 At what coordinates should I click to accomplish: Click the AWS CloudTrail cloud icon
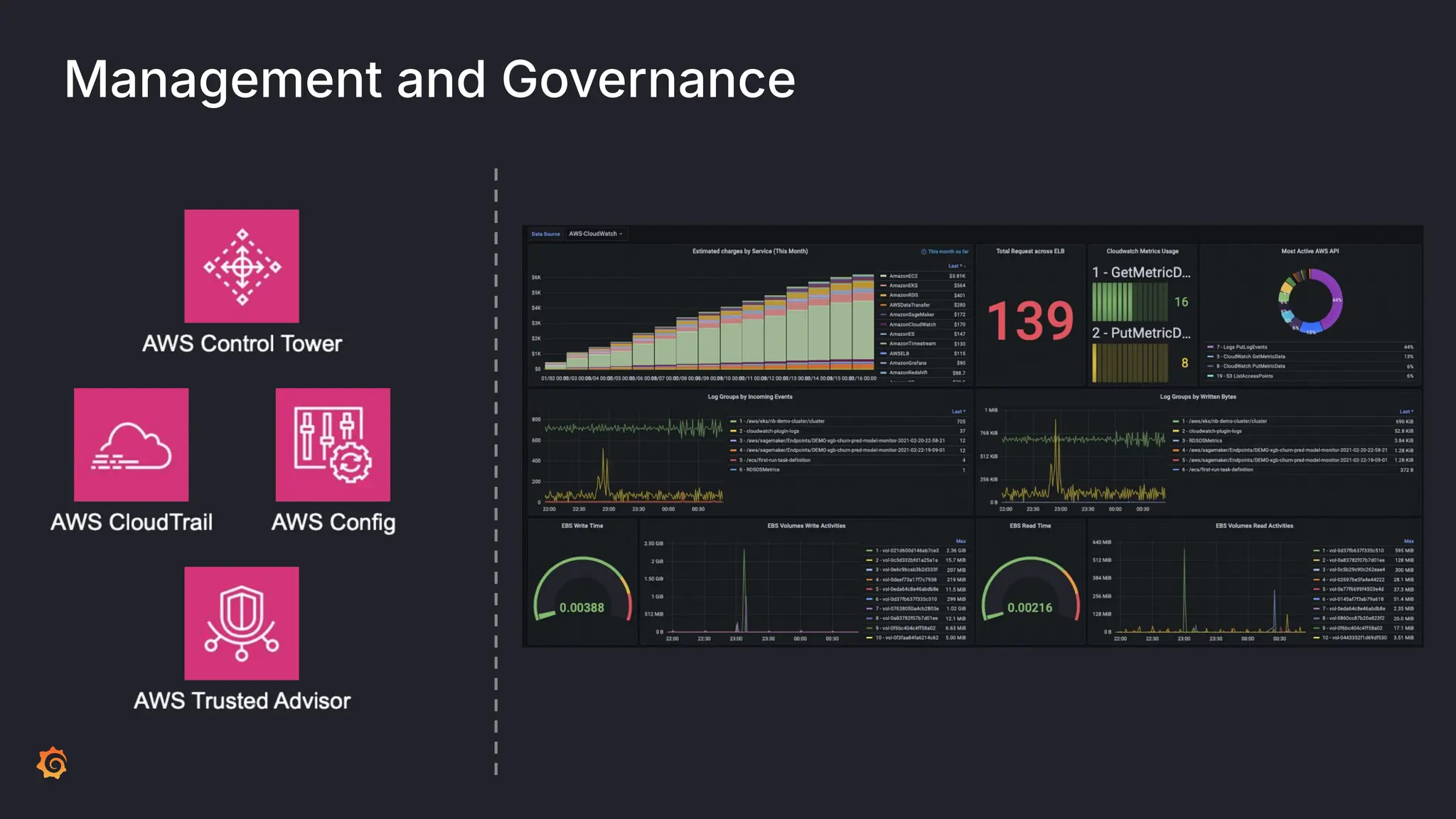pyautogui.click(x=132, y=444)
